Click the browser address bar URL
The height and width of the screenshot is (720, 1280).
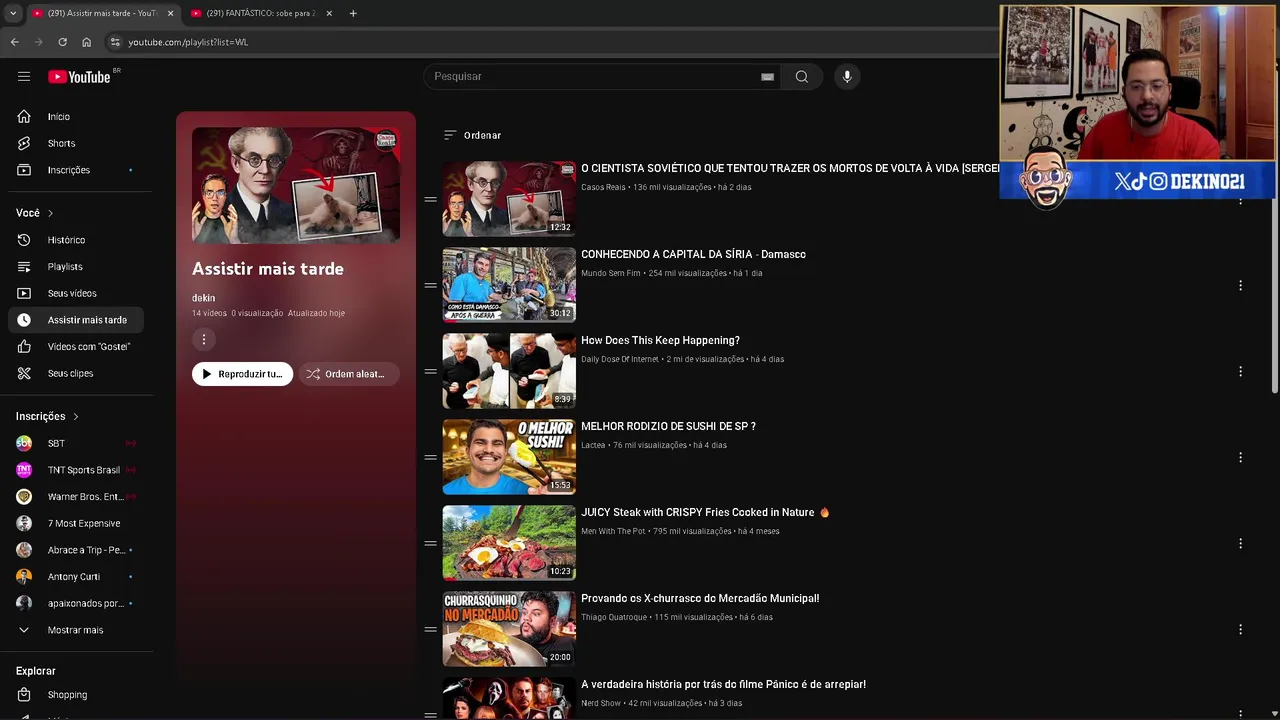click(x=188, y=42)
